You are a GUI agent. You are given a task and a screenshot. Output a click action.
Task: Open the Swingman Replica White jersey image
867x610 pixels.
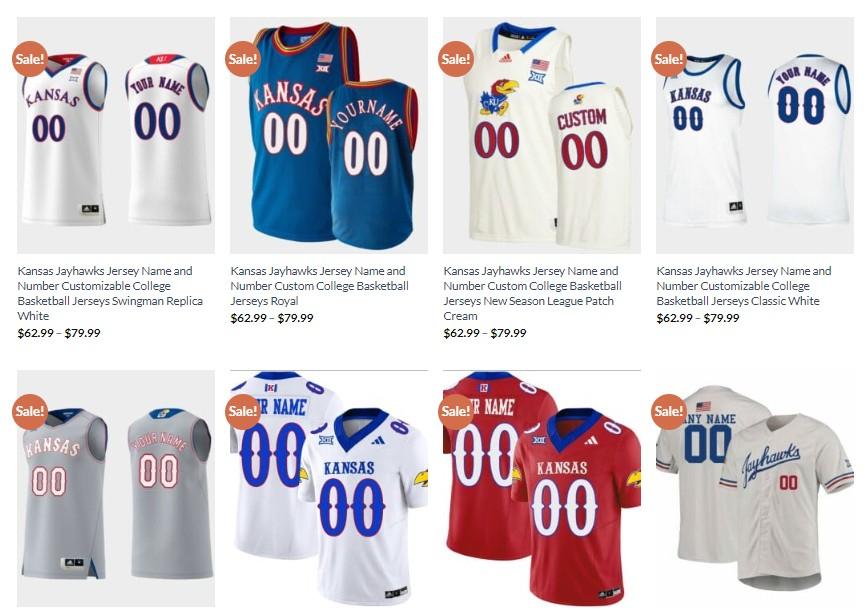[x=116, y=135]
